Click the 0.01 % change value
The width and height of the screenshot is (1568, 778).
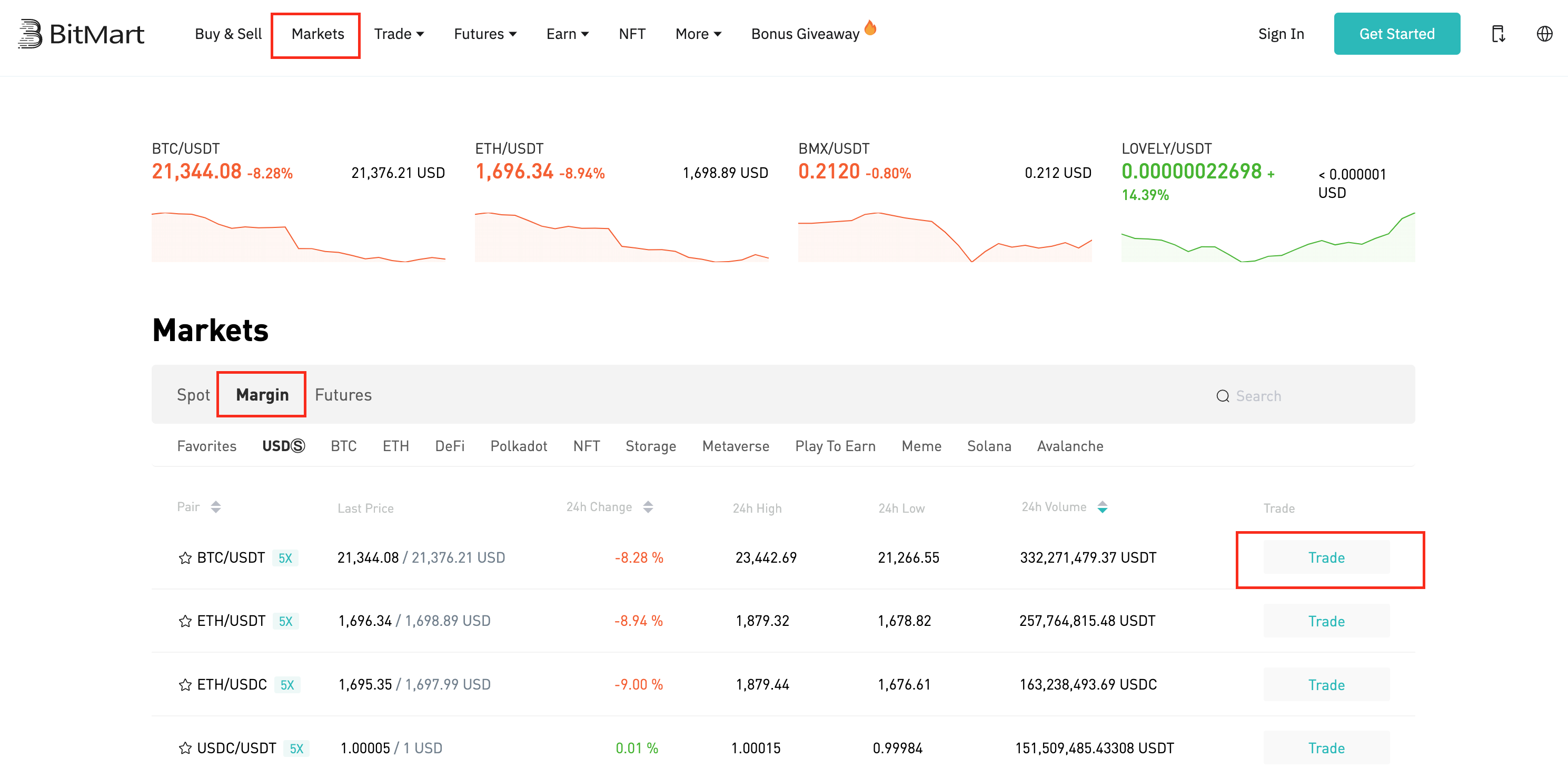point(637,748)
